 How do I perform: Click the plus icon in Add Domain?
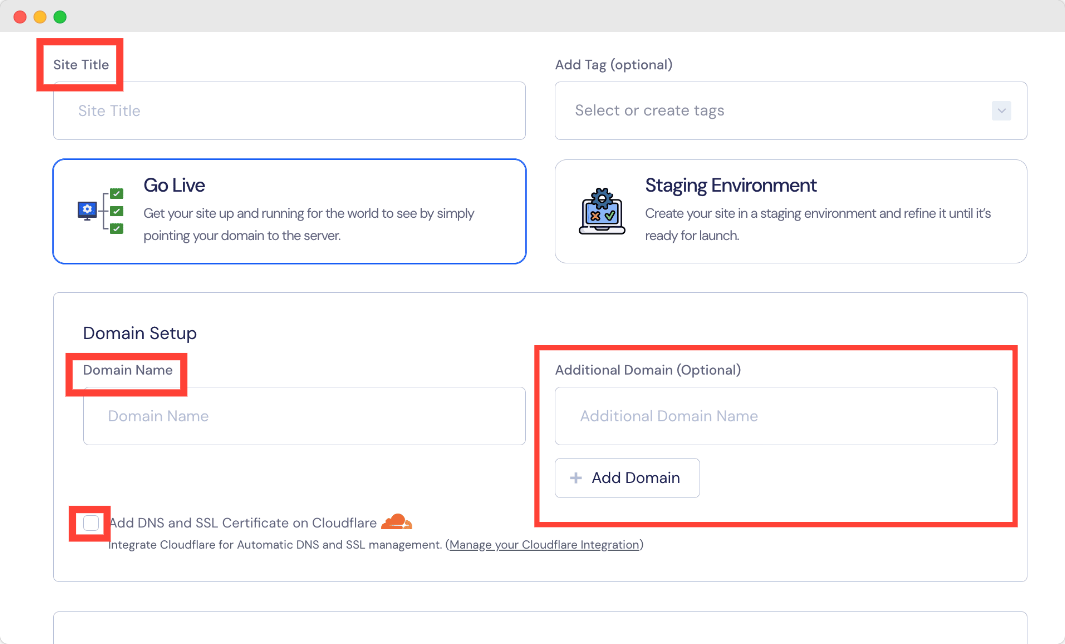576,478
